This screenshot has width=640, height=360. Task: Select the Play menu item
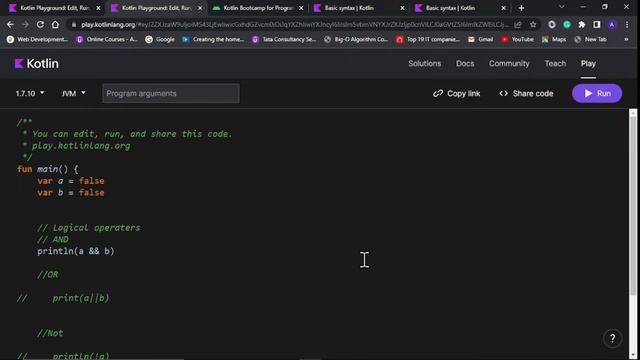[x=588, y=64]
